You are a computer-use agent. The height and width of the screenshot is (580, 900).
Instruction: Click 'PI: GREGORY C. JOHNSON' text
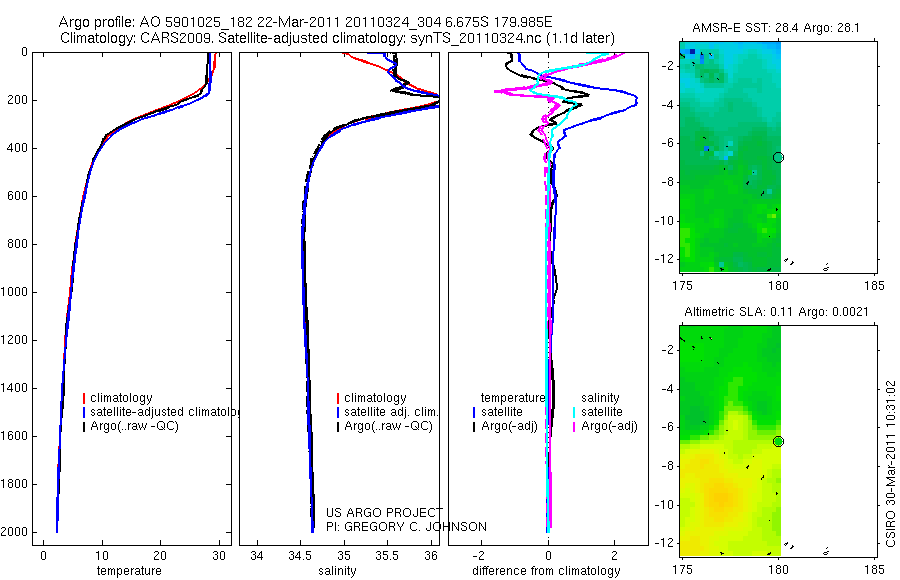pyautogui.click(x=406, y=527)
